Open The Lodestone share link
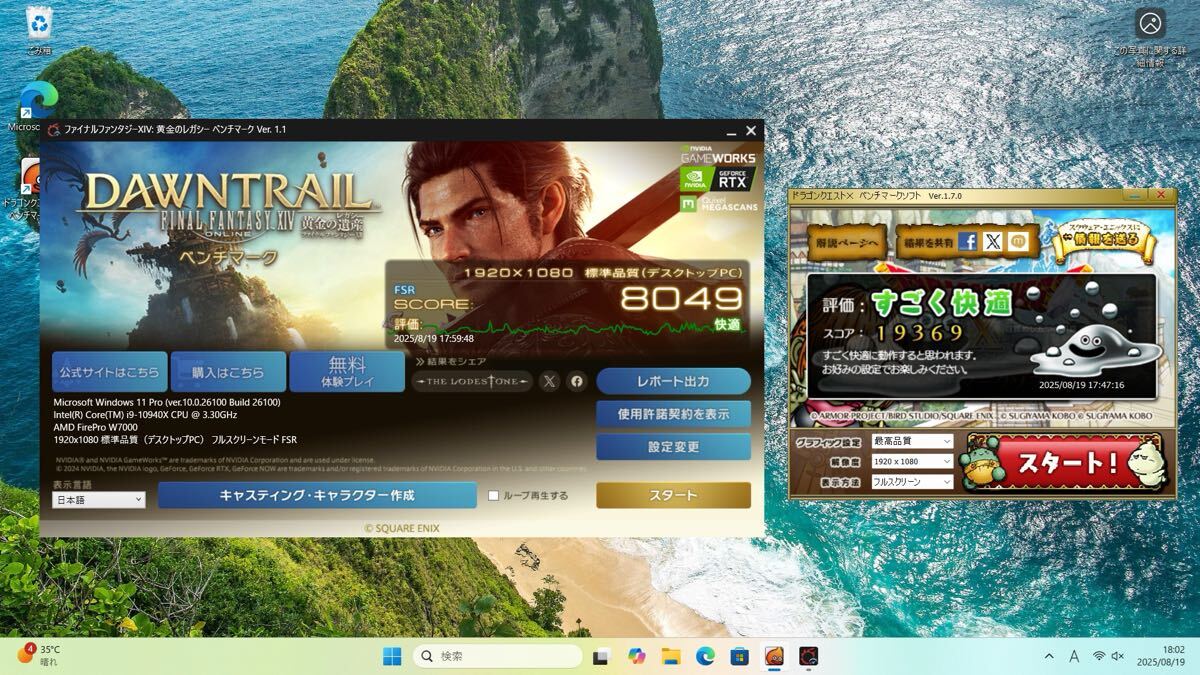The width and height of the screenshot is (1200, 675). [x=473, y=381]
